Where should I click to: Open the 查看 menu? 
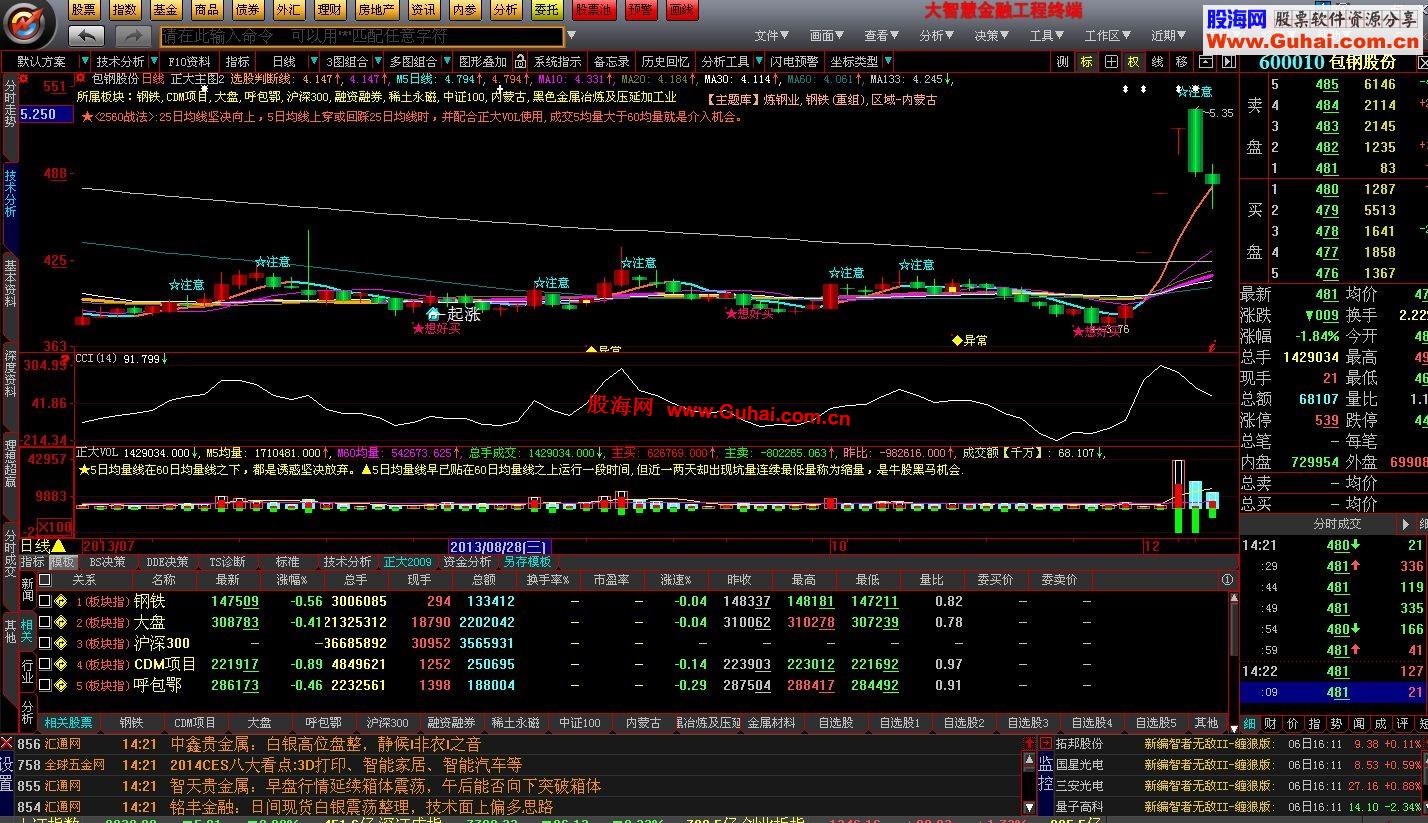(881, 36)
